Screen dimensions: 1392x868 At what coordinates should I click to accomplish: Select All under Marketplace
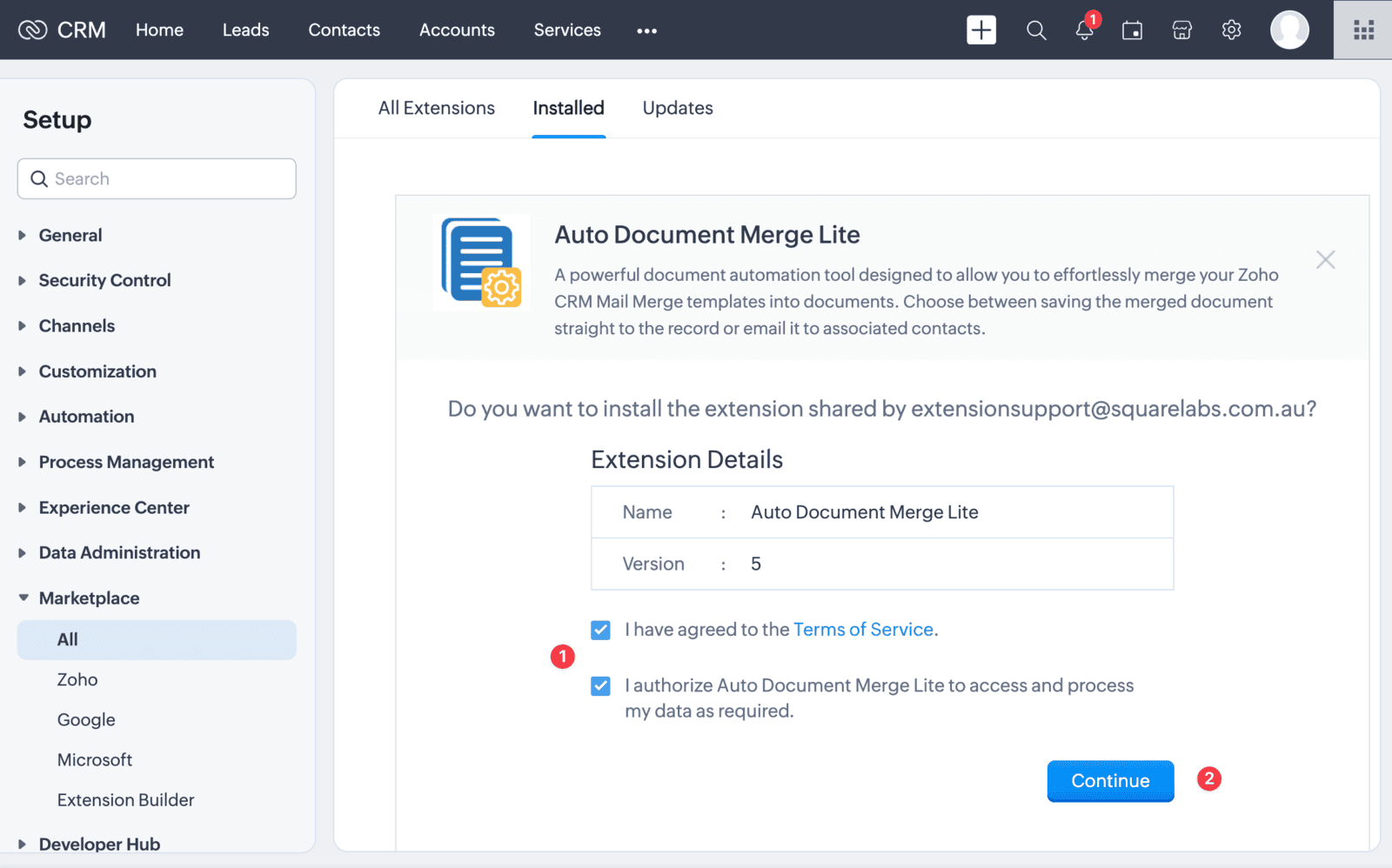coord(157,639)
